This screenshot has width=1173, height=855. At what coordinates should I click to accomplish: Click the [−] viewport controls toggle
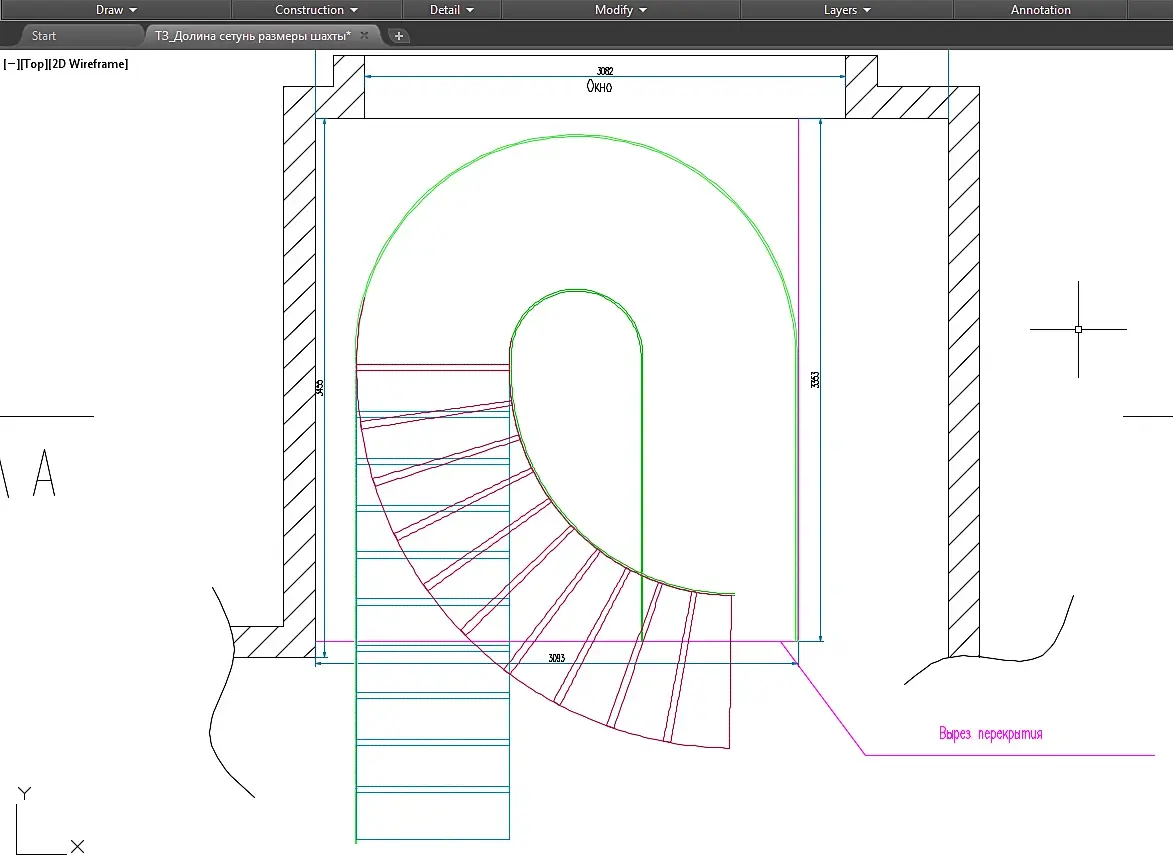(10, 64)
